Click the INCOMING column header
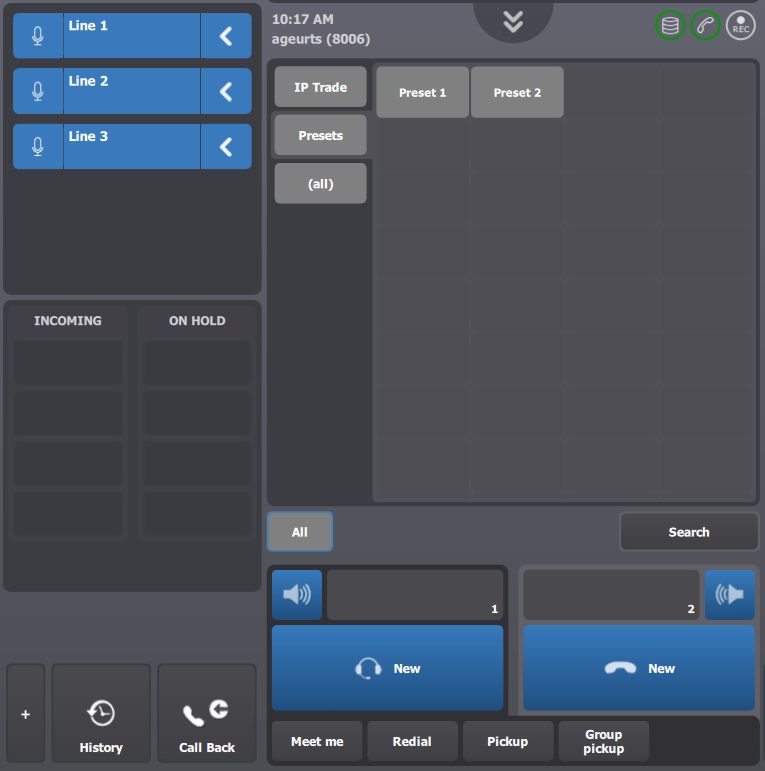Screen dimensions: 765x771 coord(68,321)
